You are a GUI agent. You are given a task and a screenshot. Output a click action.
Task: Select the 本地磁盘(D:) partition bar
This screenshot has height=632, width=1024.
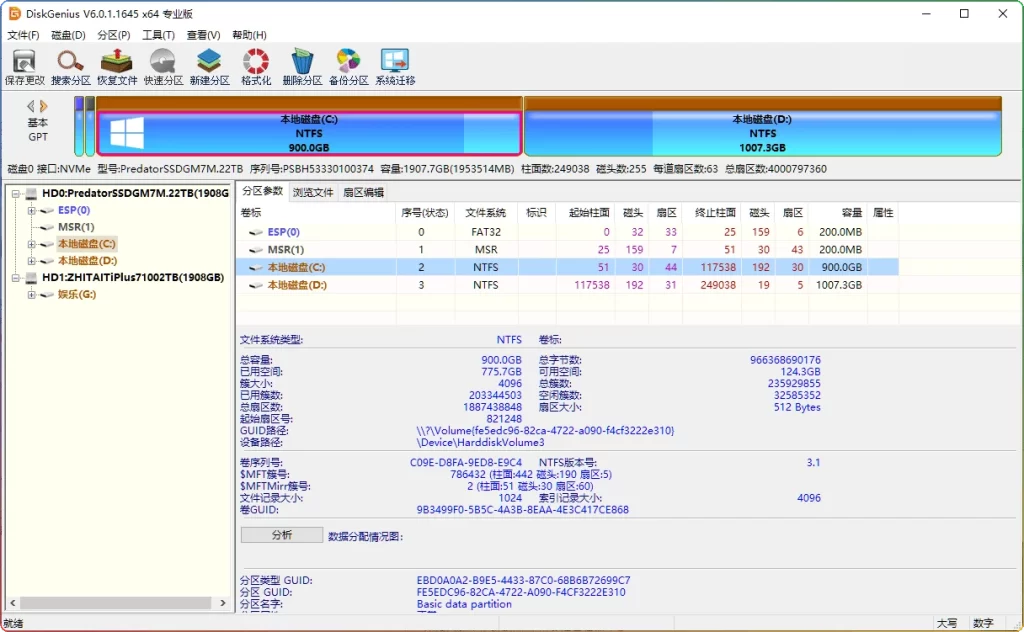click(762, 133)
